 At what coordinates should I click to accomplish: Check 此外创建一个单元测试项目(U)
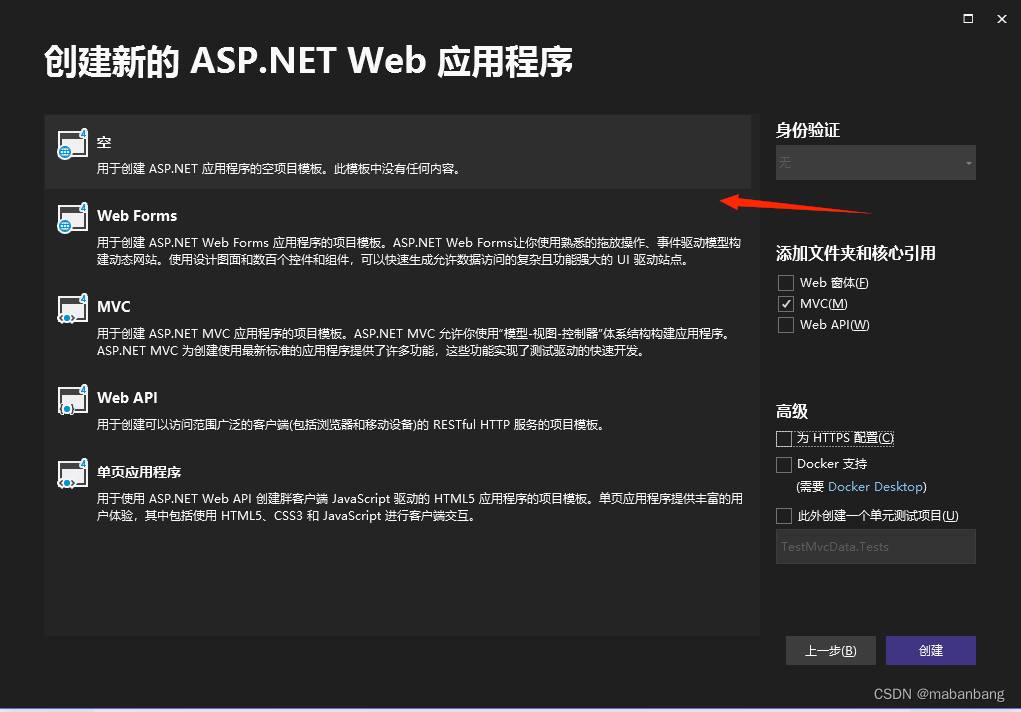[x=784, y=516]
